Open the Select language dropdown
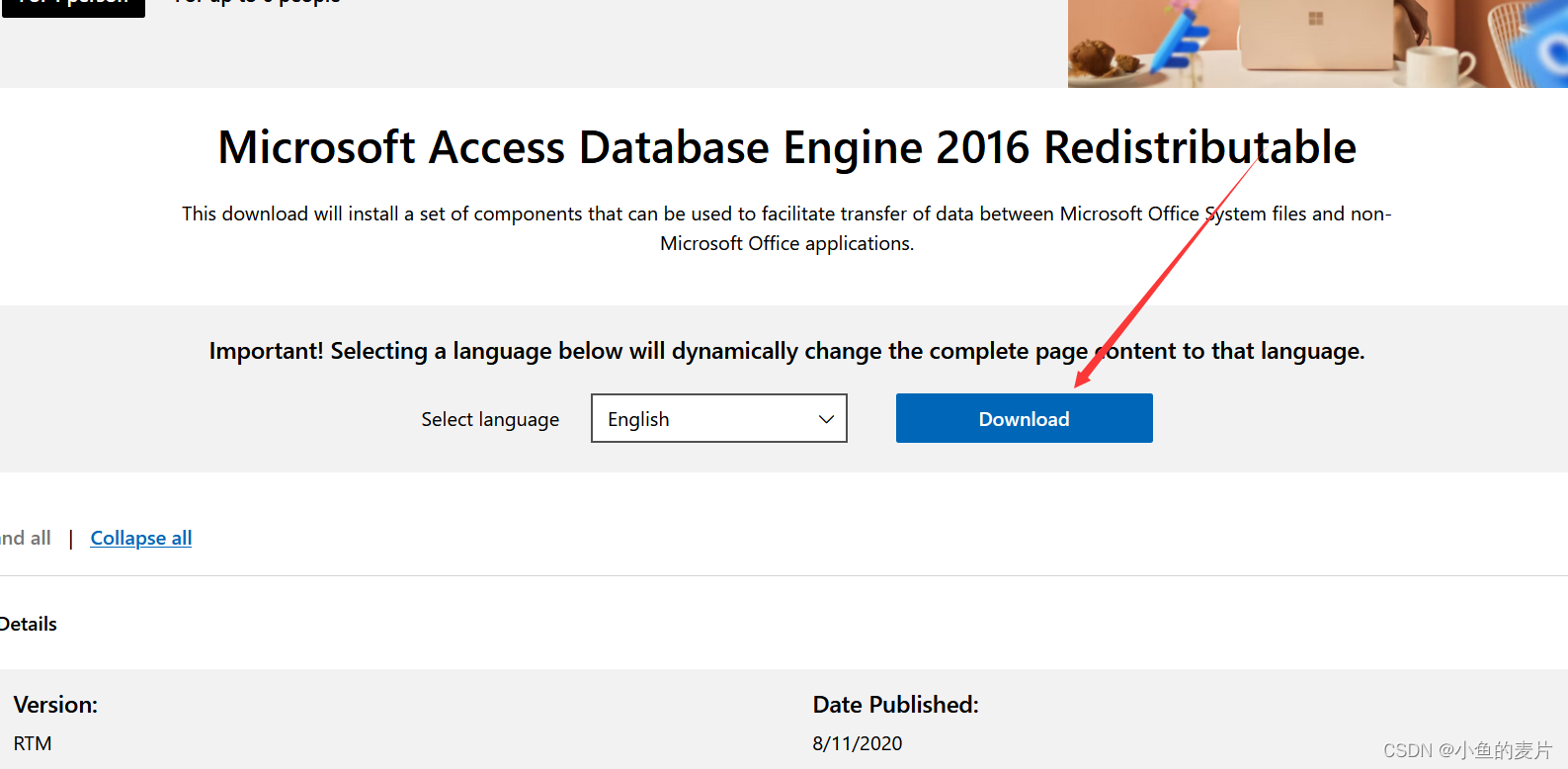The image size is (1568, 769). click(718, 418)
